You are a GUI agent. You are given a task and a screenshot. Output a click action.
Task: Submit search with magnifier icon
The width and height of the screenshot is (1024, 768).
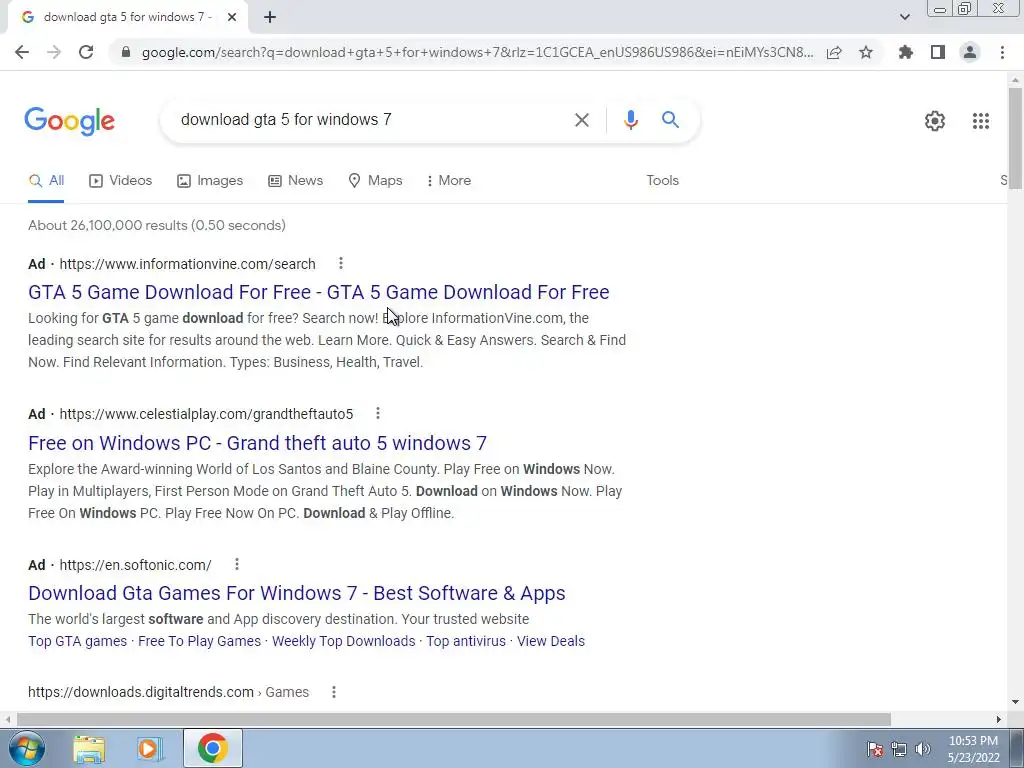[670, 120]
